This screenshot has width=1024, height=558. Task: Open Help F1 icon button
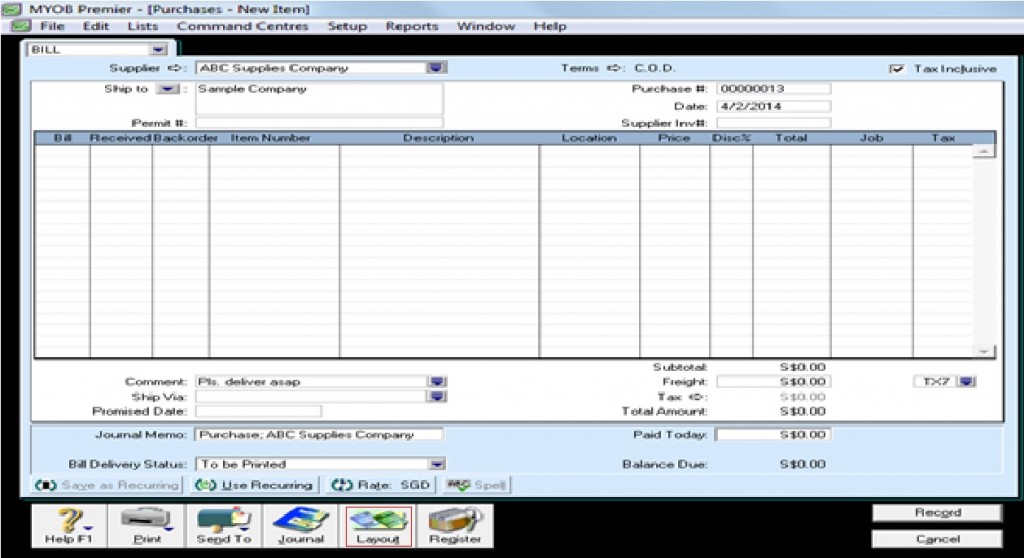tap(69, 525)
